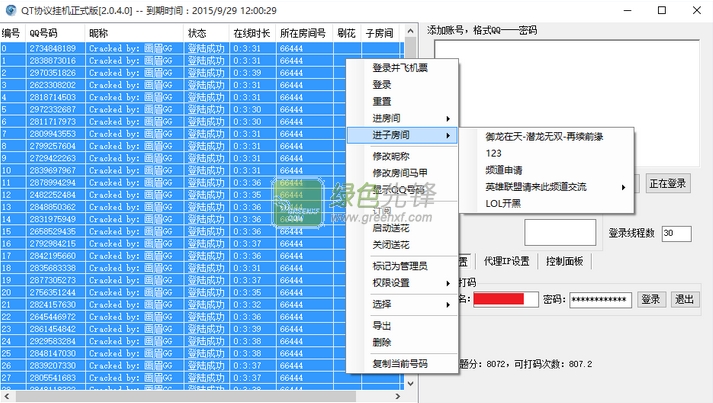Click the horizontal scrollbar thumb

(x=184, y=396)
